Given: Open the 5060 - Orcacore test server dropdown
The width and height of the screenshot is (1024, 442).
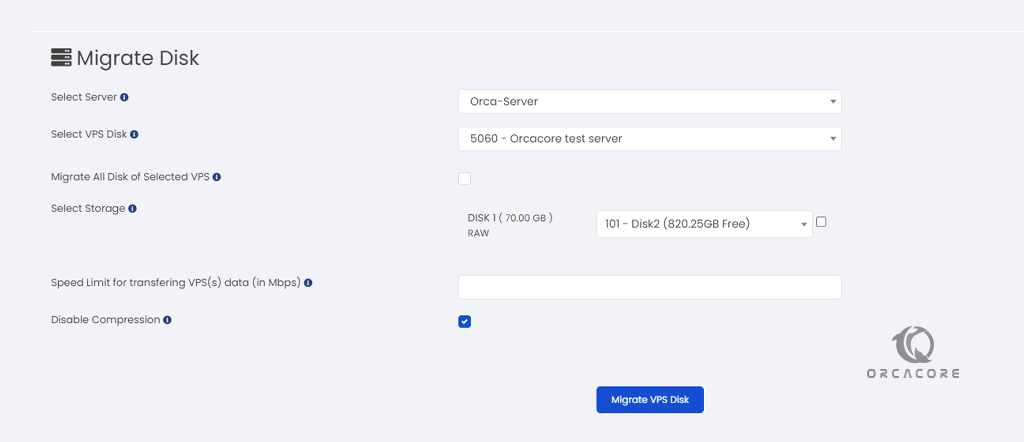Looking at the screenshot, I should pos(650,139).
